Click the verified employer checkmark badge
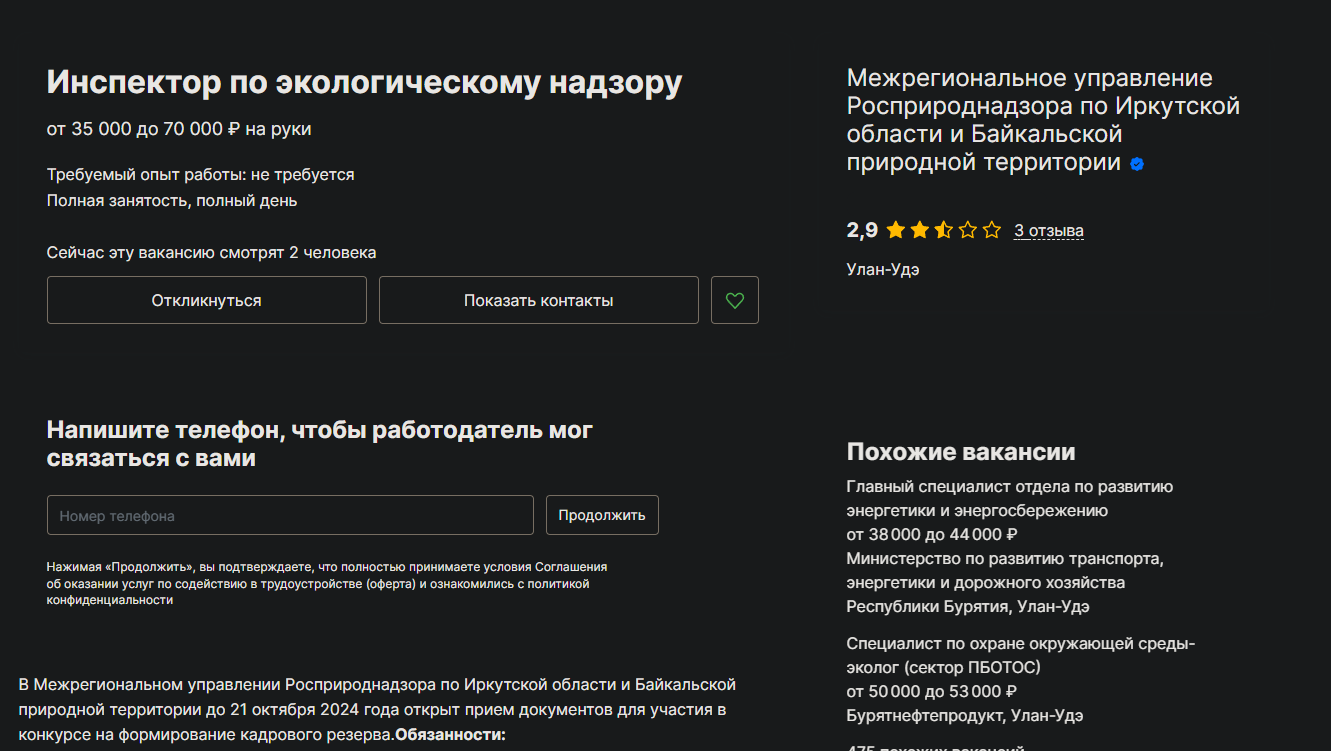 (x=1137, y=164)
